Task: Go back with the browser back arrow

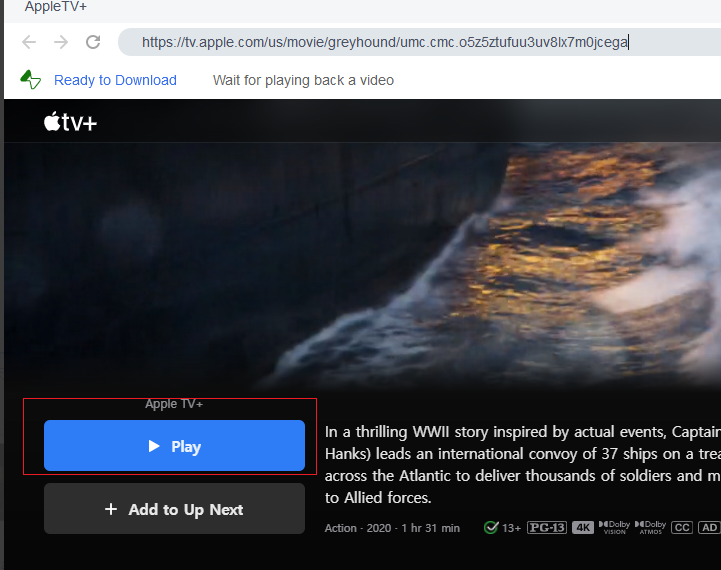Action: coord(29,42)
